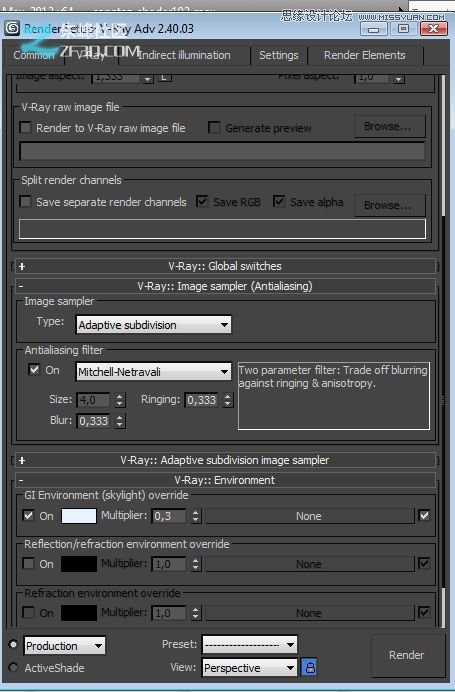Open the Render Elements tab
This screenshot has width=455, height=692.
pyautogui.click(x=365, y=55)
